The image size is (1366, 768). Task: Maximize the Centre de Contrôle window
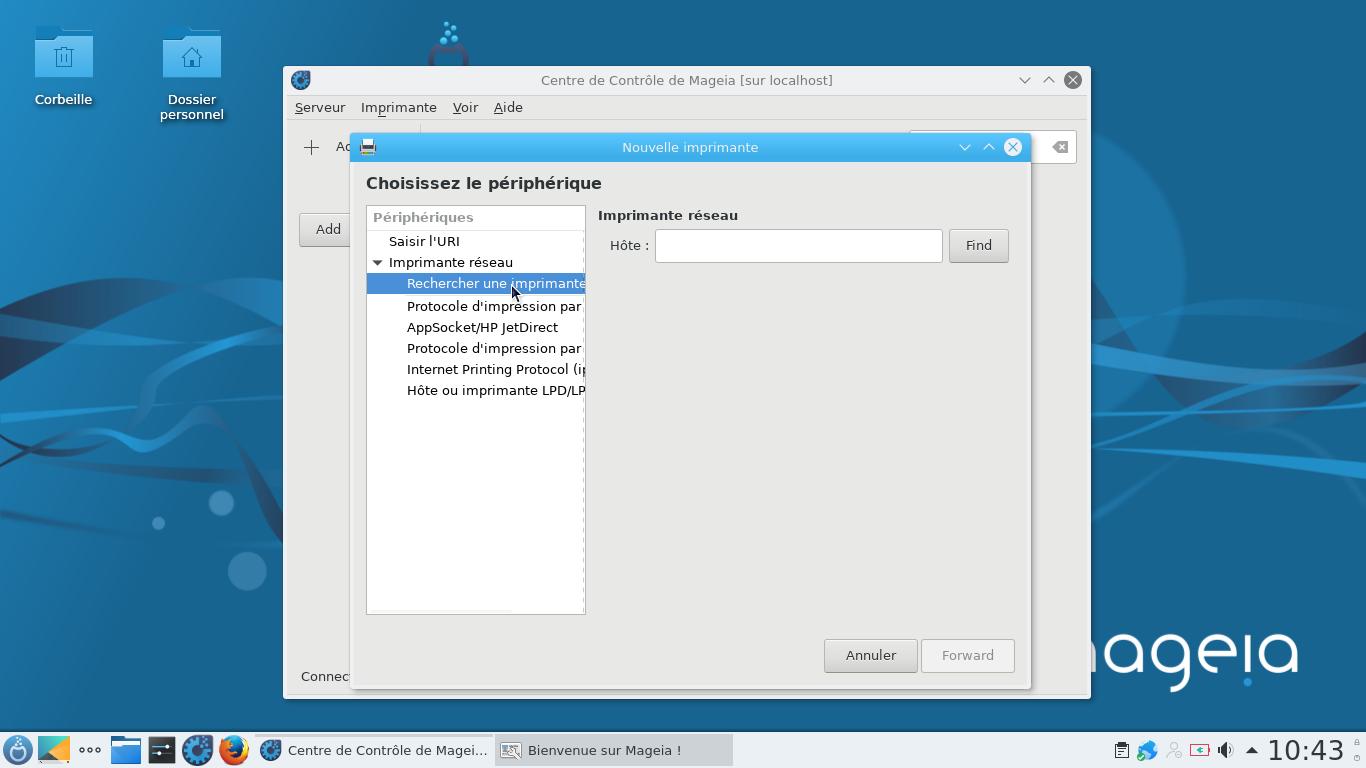[x=1049, y=80]
